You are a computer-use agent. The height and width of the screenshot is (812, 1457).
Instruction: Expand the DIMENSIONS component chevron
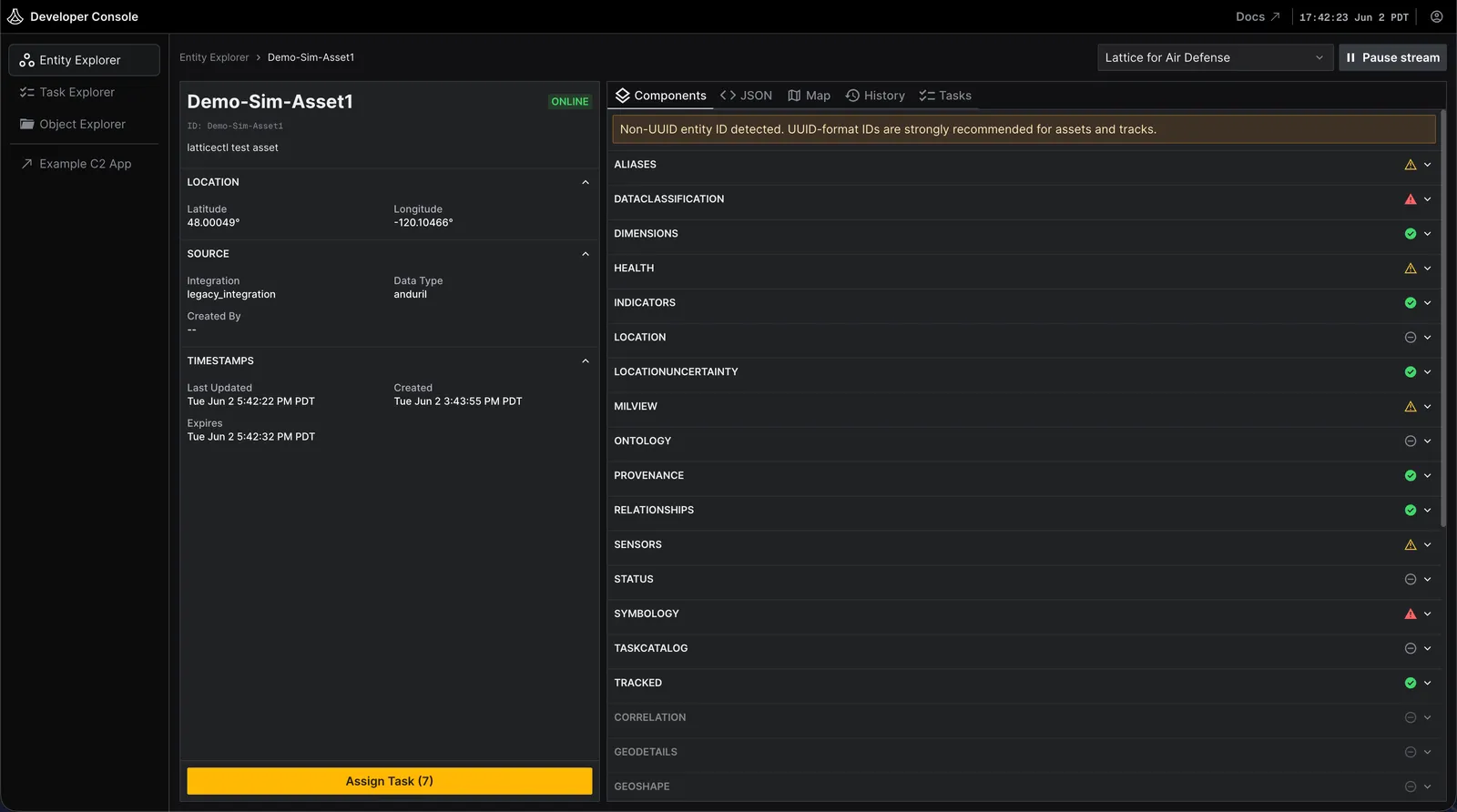pyautogui.click(x=1428, y=234)
